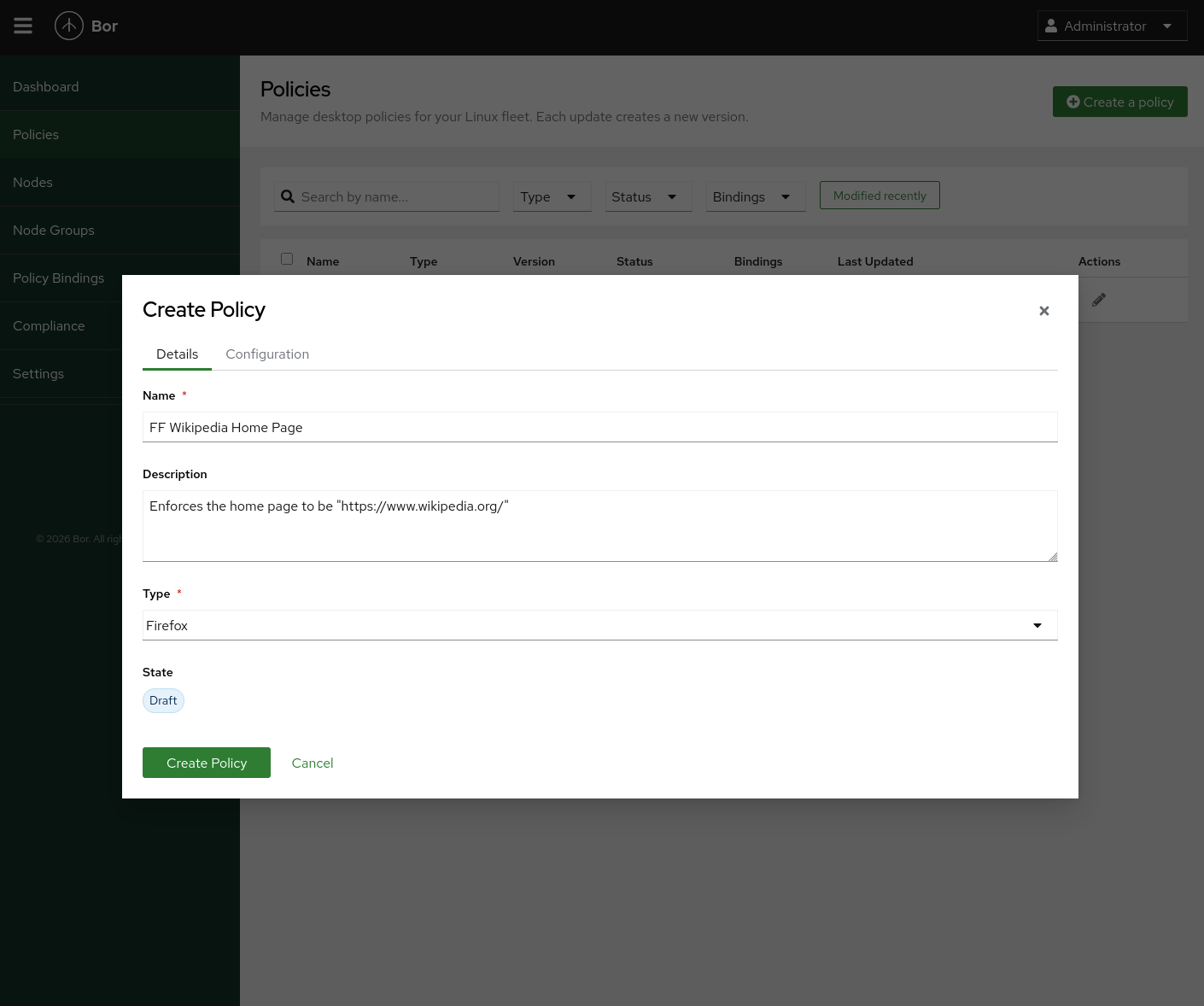Click the pencil edit icon in Actions
1204x1006 pixels.
tap(1099, 300)
